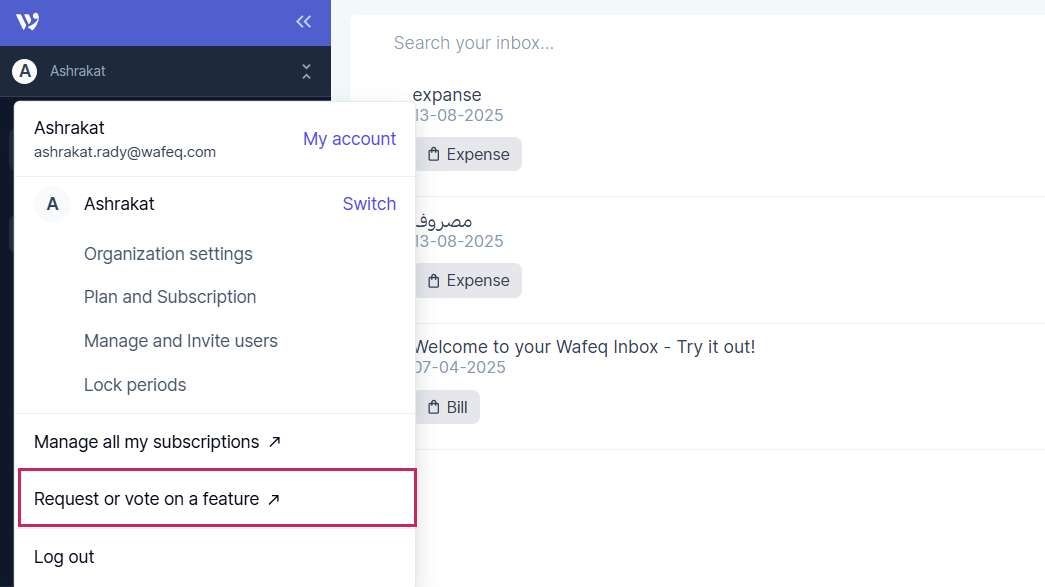Open the Welcome to your Wafeq Inbox message
This screenshot has width=1045, height=587.
[584, 345]
